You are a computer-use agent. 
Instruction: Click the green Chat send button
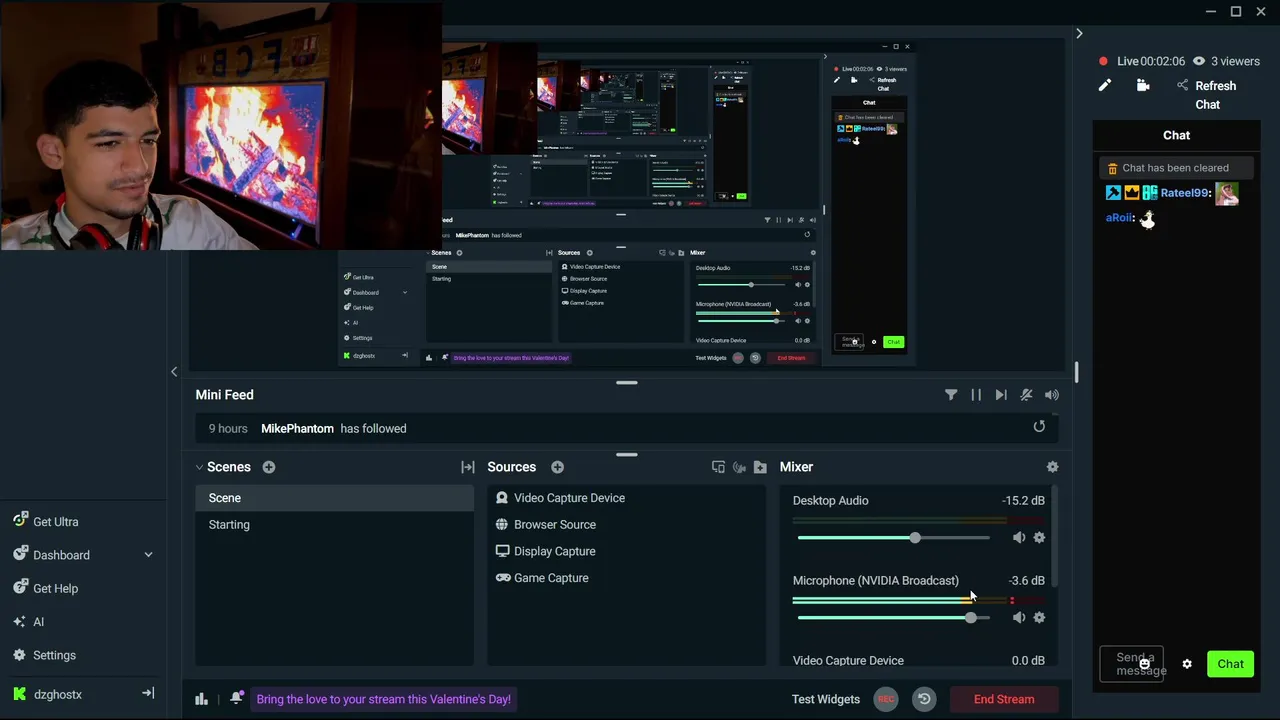point(1230,664)
